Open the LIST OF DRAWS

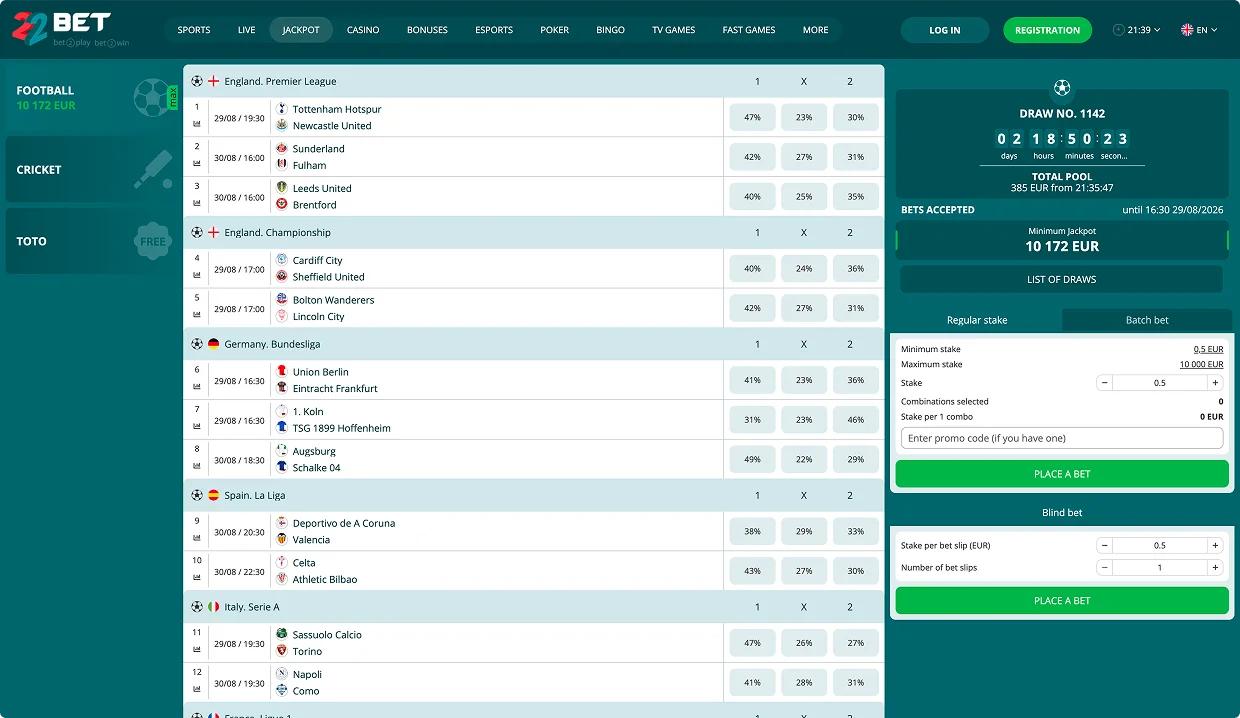[x=1061, y=279]
